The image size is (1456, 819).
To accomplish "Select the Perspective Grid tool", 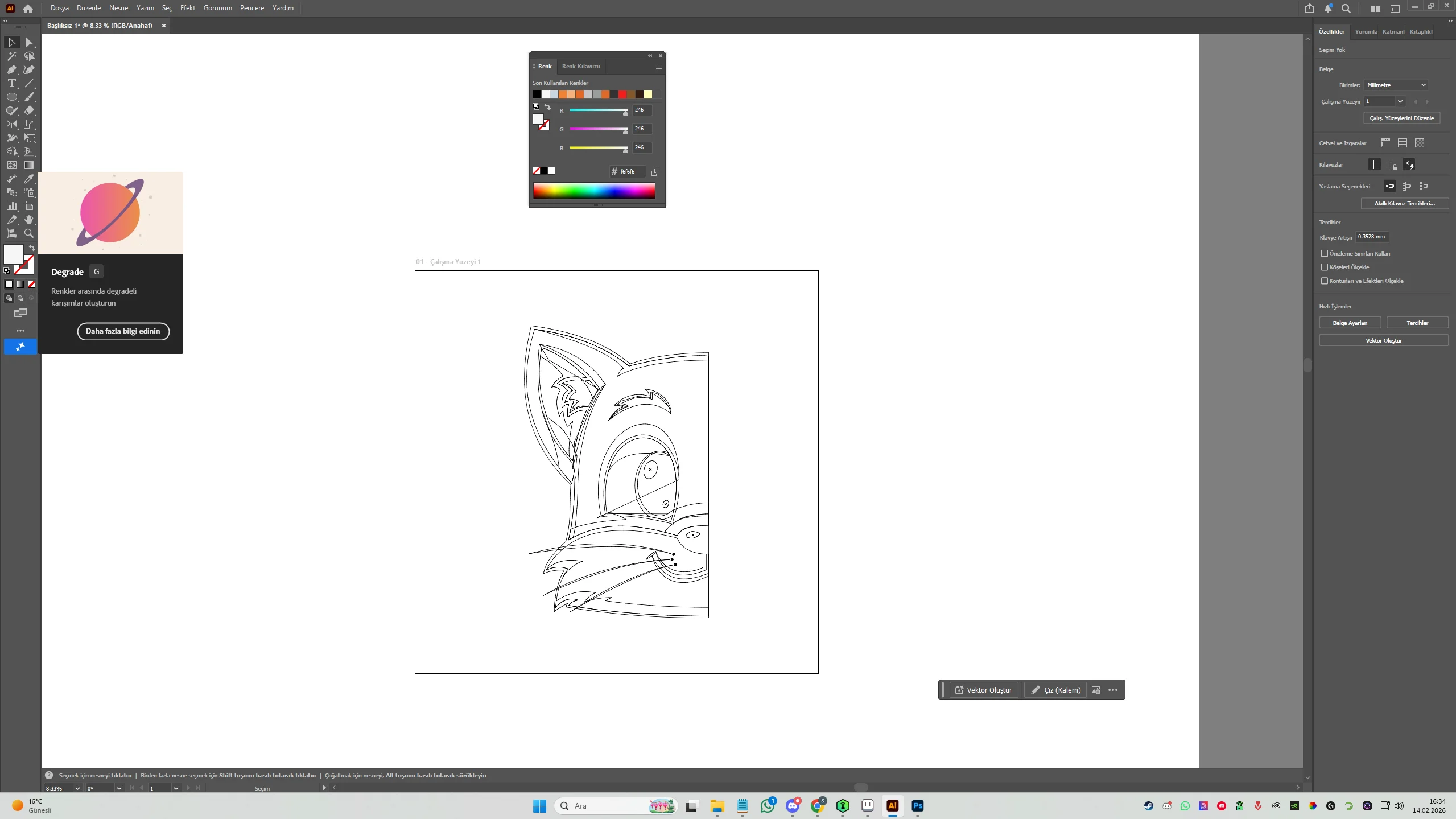I will [29, 151].
